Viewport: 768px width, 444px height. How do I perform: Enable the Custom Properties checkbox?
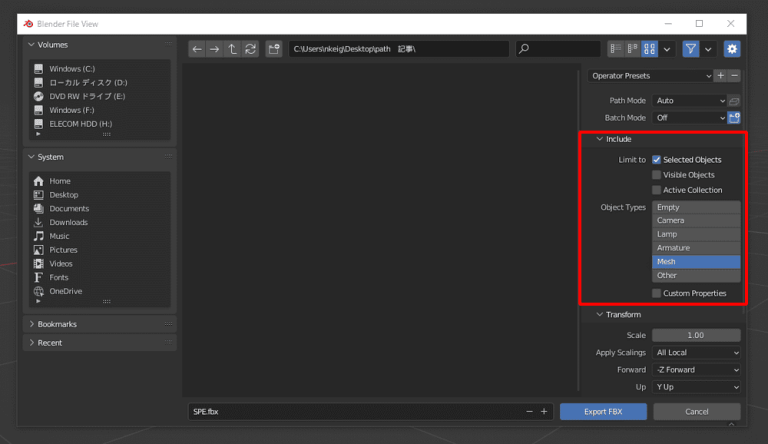point(656,293)
